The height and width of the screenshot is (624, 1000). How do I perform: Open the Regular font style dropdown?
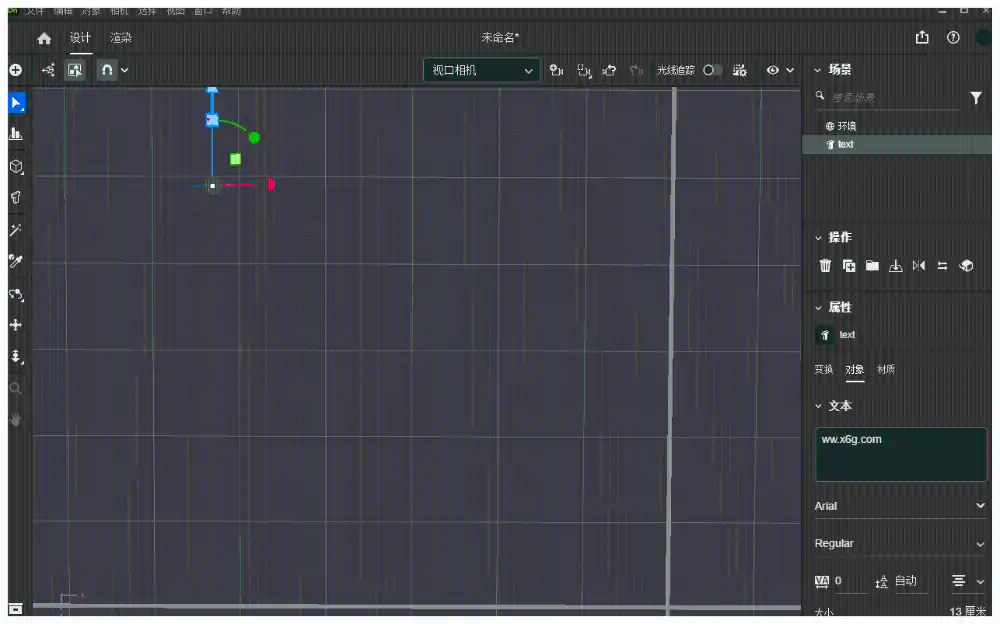(899, 544)
